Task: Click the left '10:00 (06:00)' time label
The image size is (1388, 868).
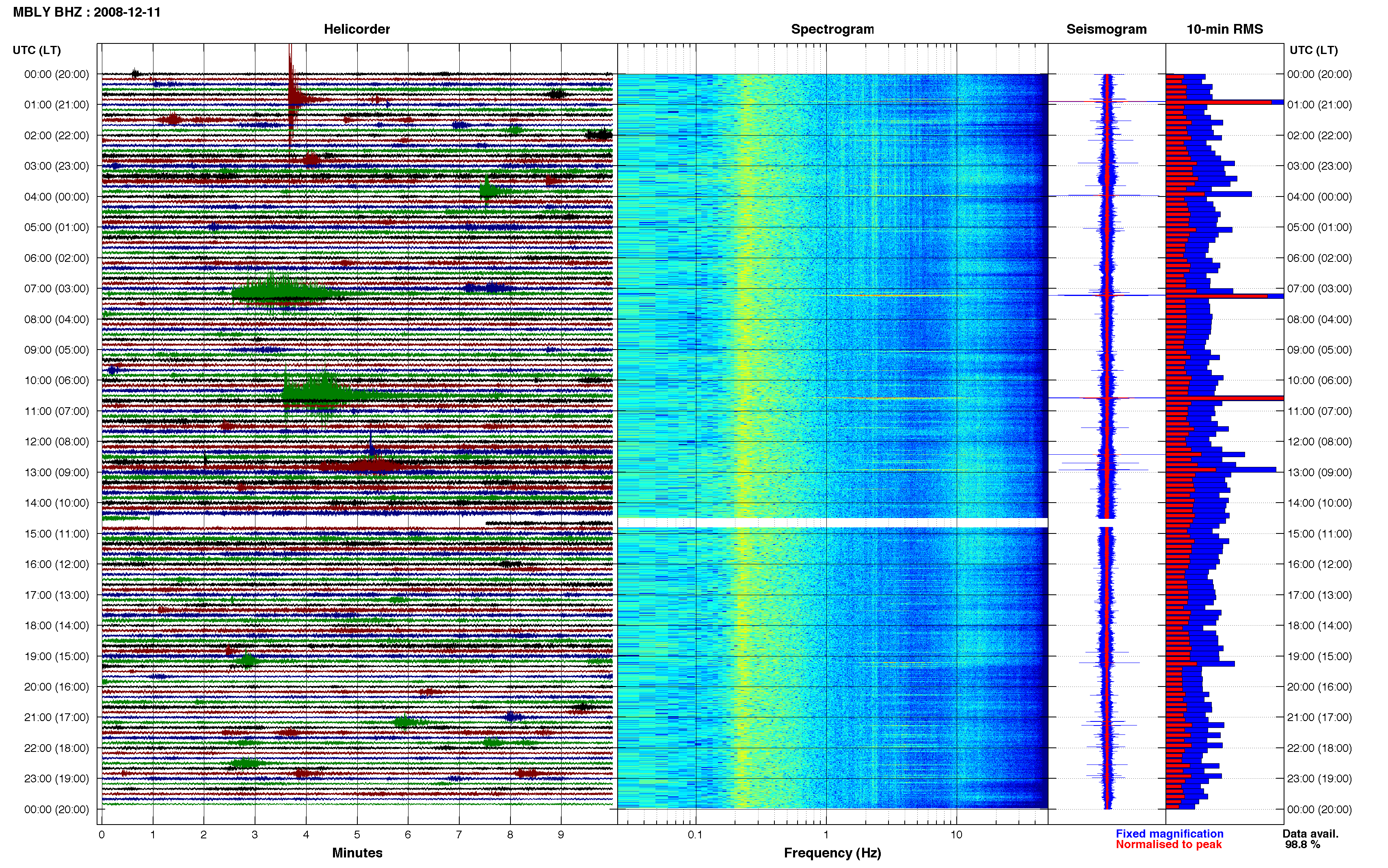Action: (x=57, y=380)
